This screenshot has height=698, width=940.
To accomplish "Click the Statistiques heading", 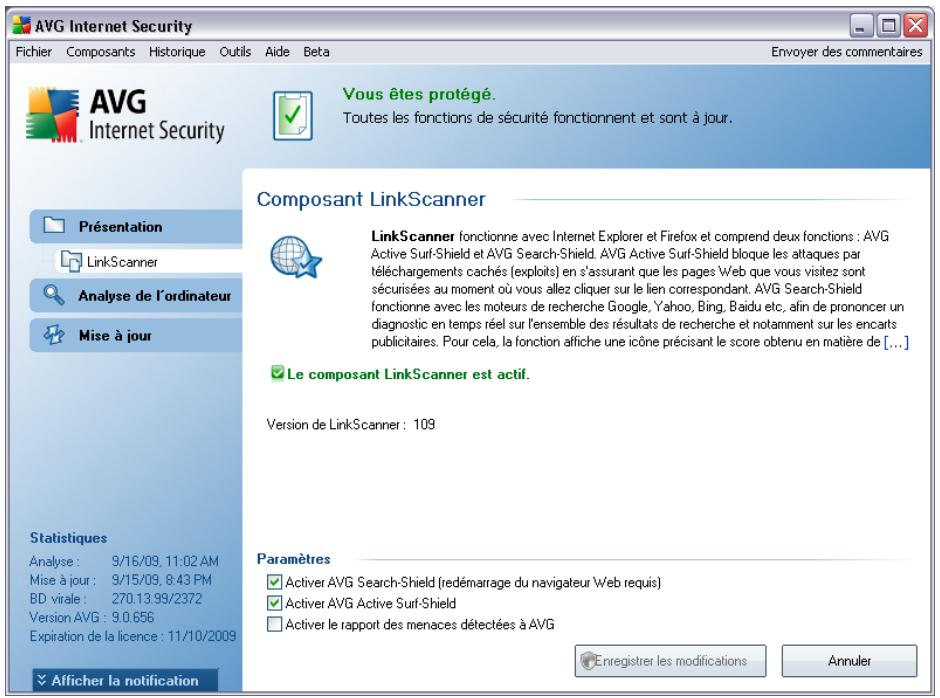I will pyautogui.click(x=68, y=537).
